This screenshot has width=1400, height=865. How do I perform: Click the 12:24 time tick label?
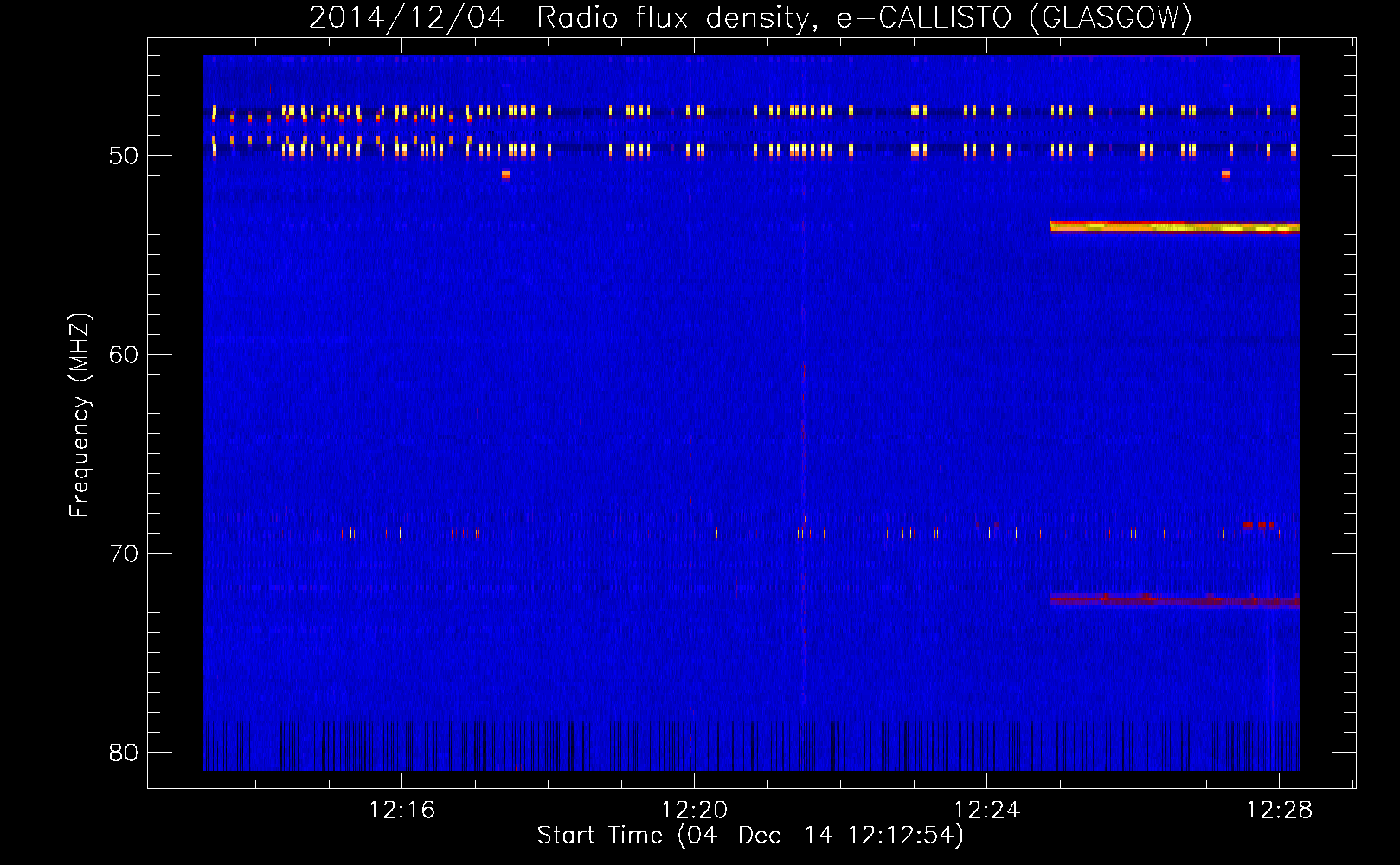[986, 811]
